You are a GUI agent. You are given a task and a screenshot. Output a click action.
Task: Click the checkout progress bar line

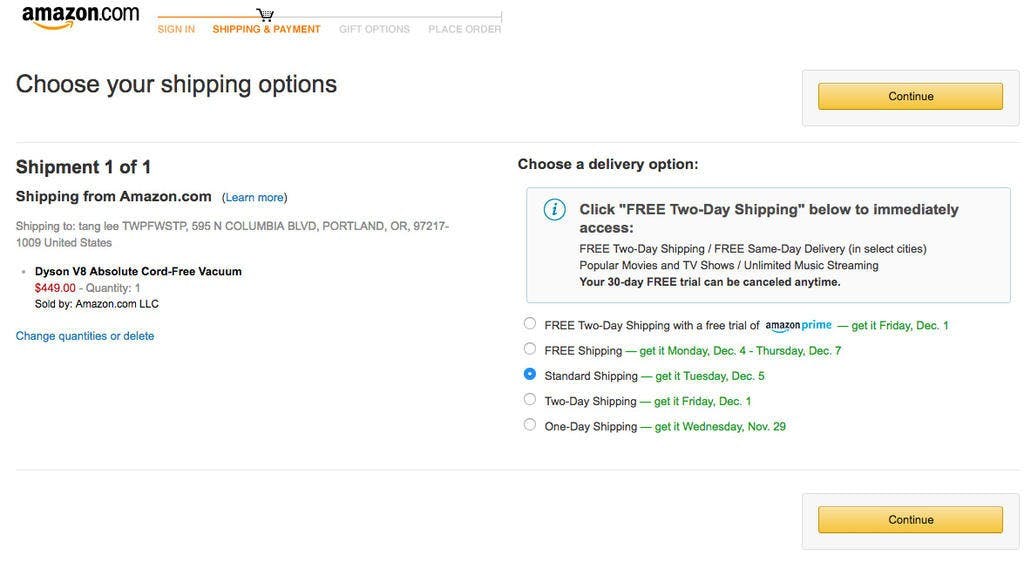pyautogui.click(x=400, y=17)
